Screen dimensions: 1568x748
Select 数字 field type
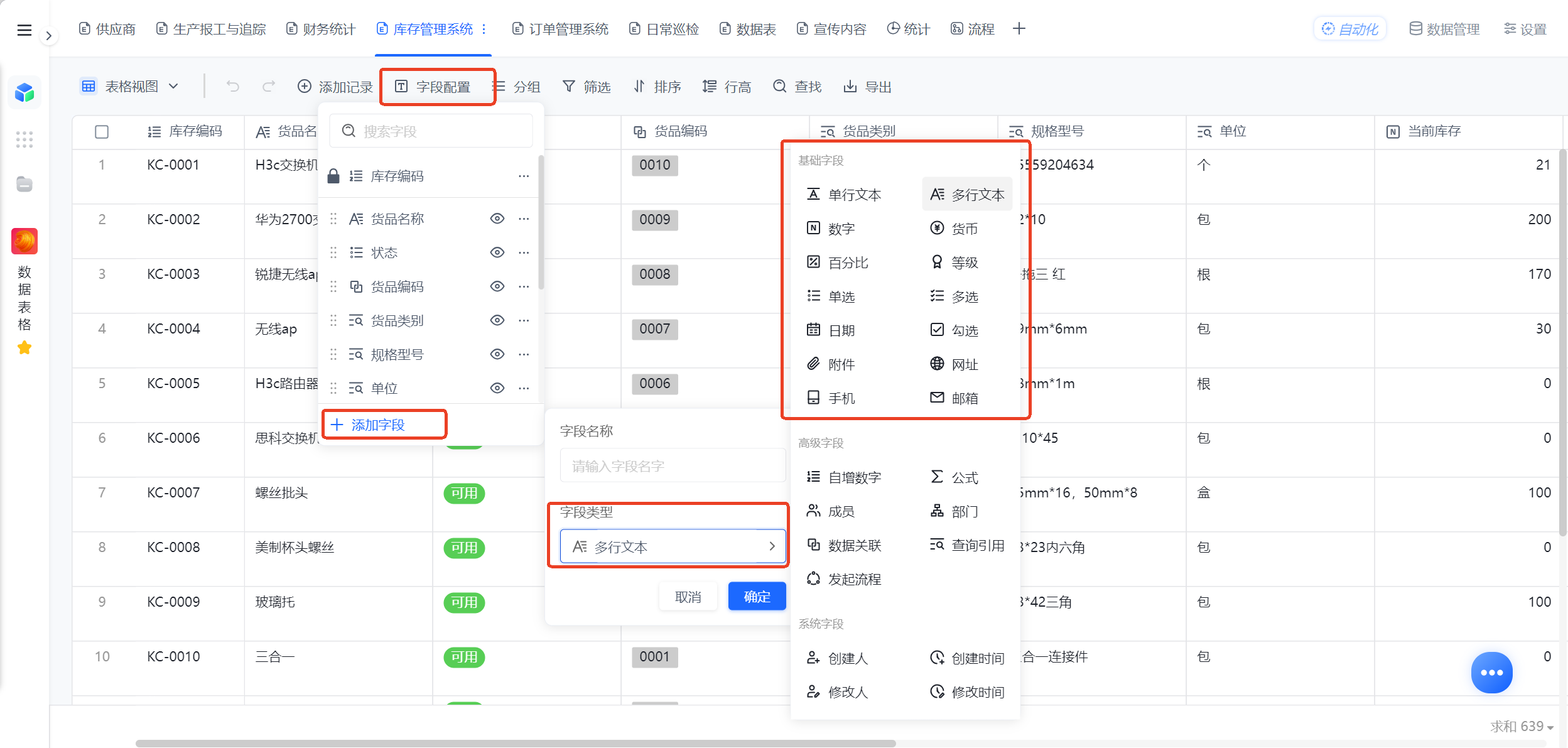pos(831,229)
